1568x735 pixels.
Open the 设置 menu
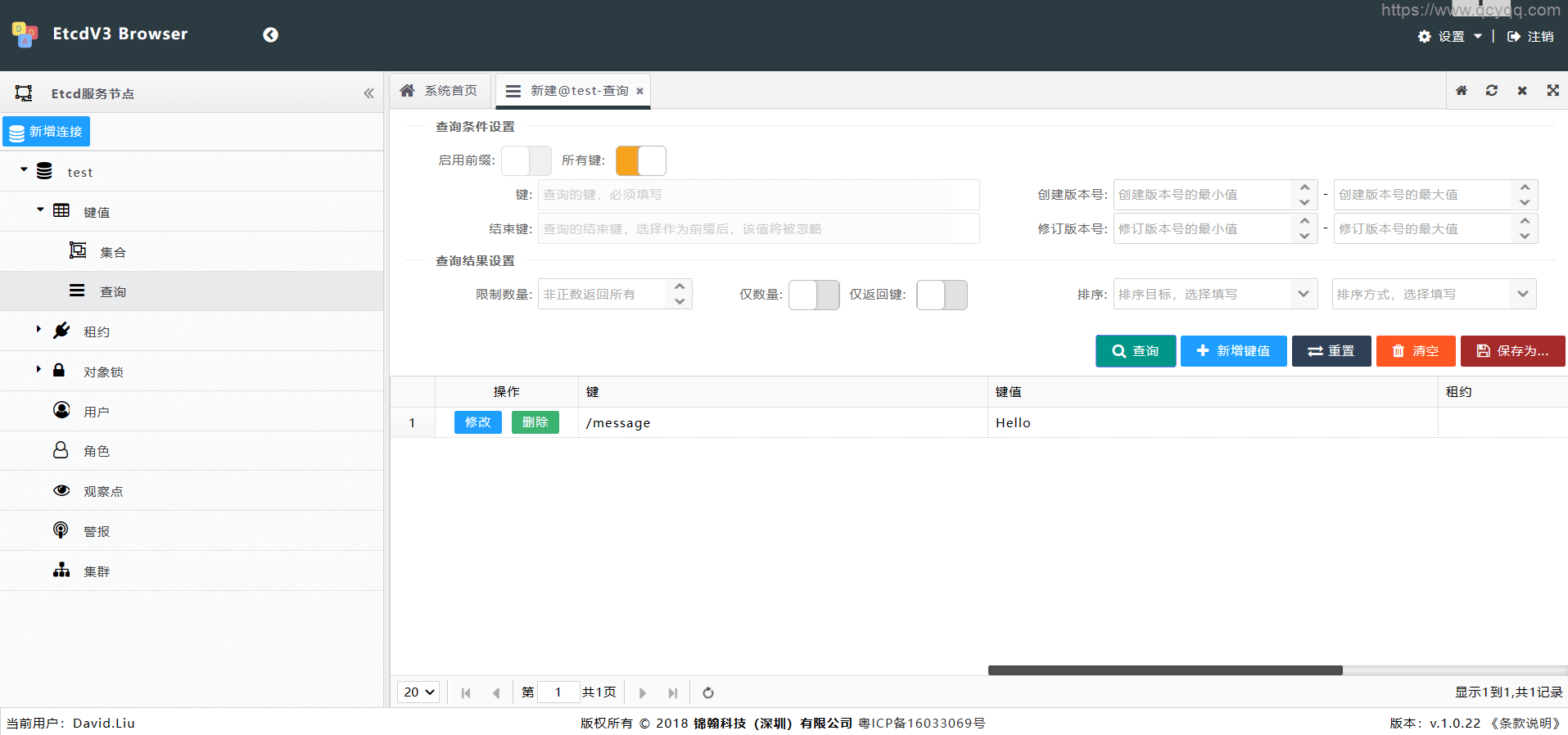tap(1451, 37)
